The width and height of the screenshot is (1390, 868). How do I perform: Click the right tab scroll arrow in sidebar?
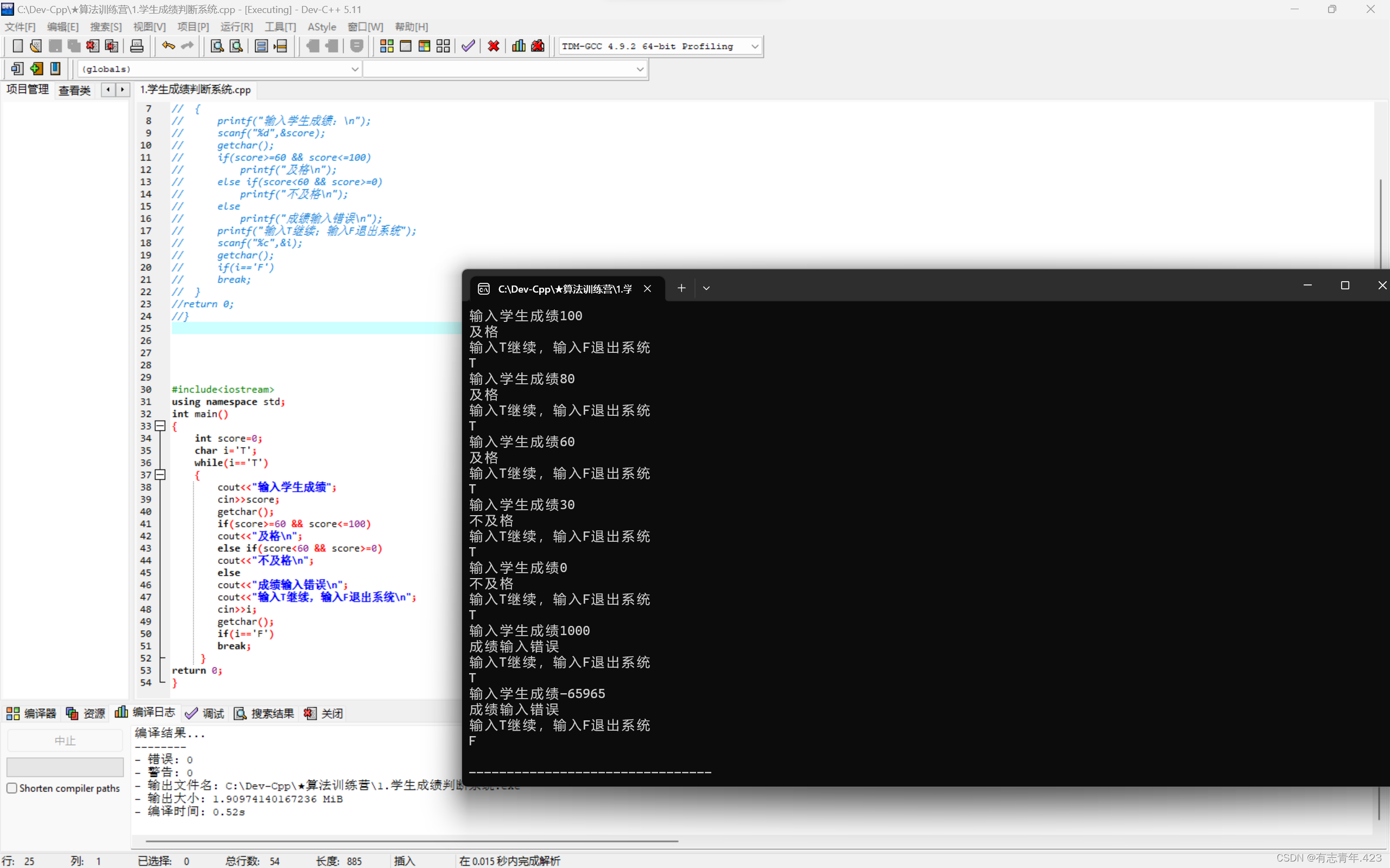coord(122,90)
